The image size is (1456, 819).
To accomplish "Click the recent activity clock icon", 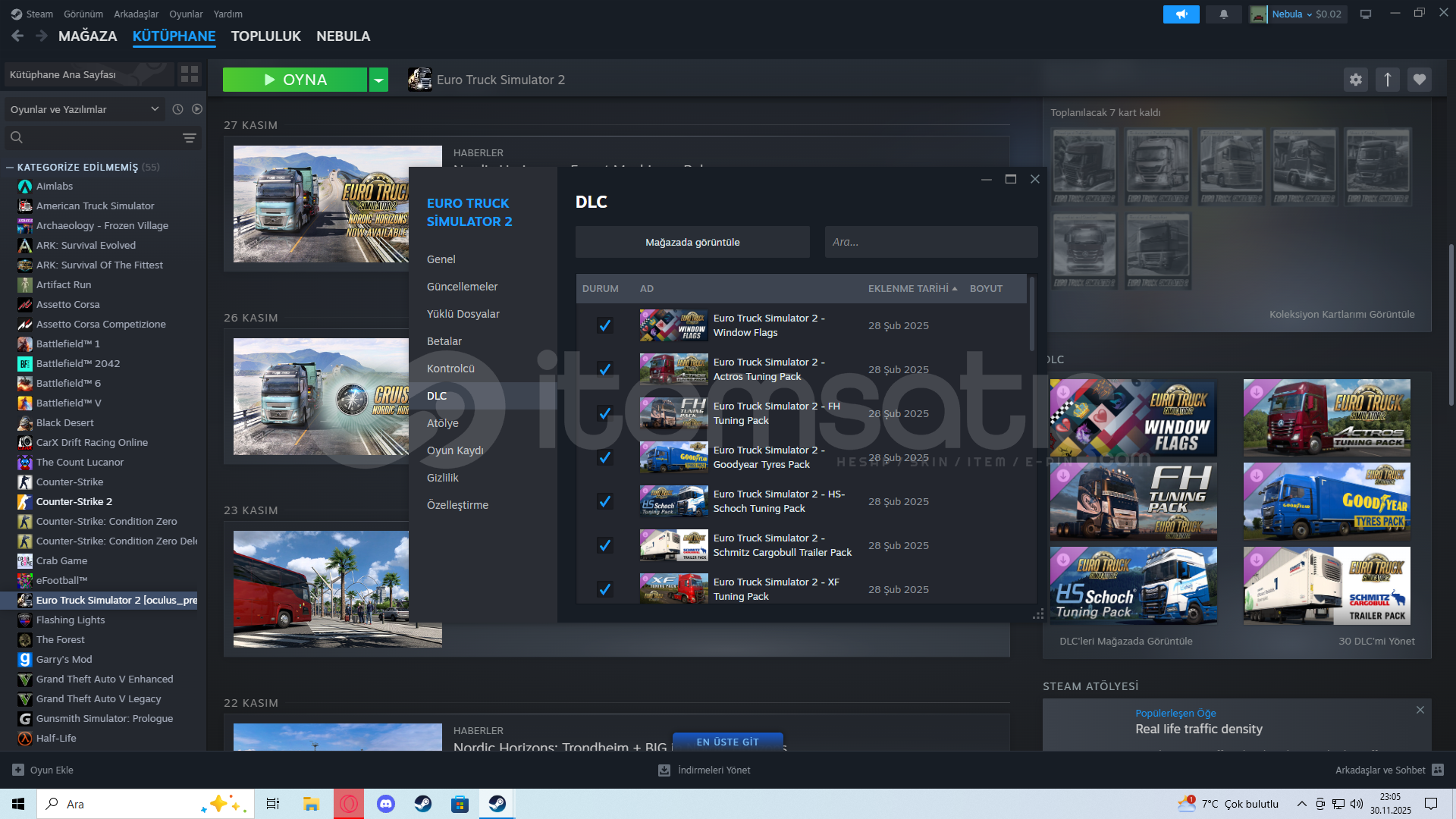I will [177, 109].
